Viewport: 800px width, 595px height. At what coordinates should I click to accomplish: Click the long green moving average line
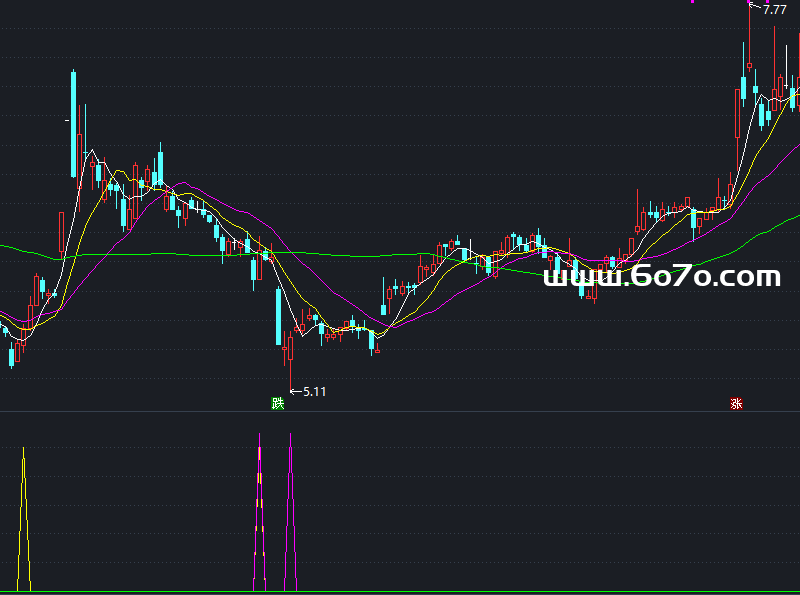(150, 254)
